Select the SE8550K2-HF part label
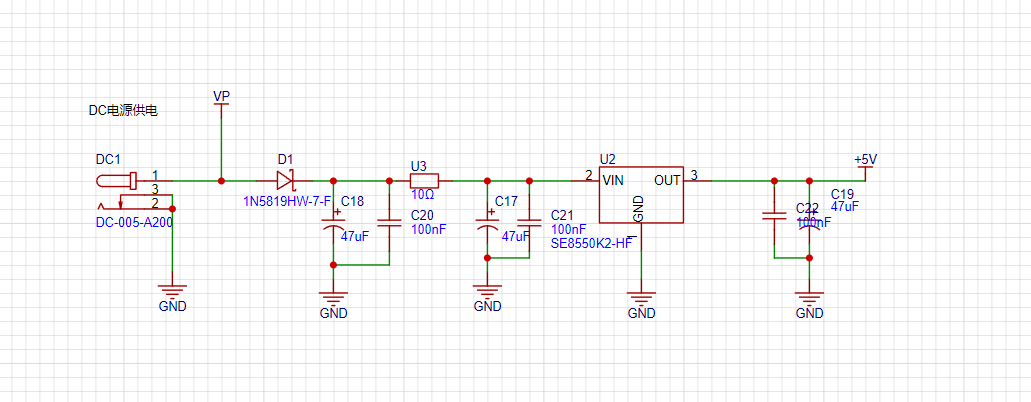Viewport: 1031px width, 402px height. 591,243
